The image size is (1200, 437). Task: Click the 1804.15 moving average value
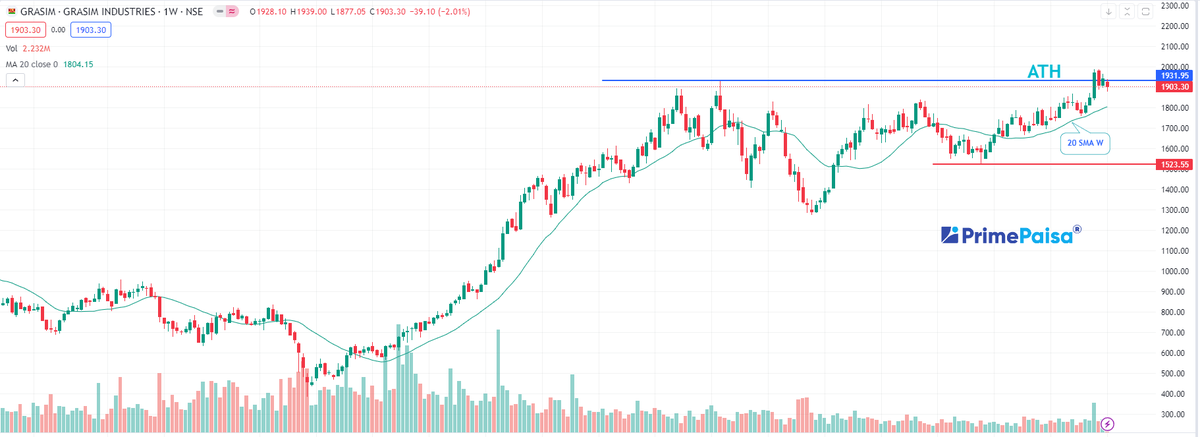pyautogui.click(x=80, y=64)
